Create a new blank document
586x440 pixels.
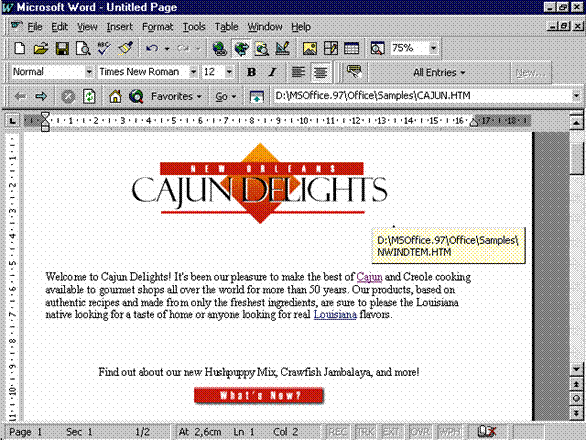[19, 49]
